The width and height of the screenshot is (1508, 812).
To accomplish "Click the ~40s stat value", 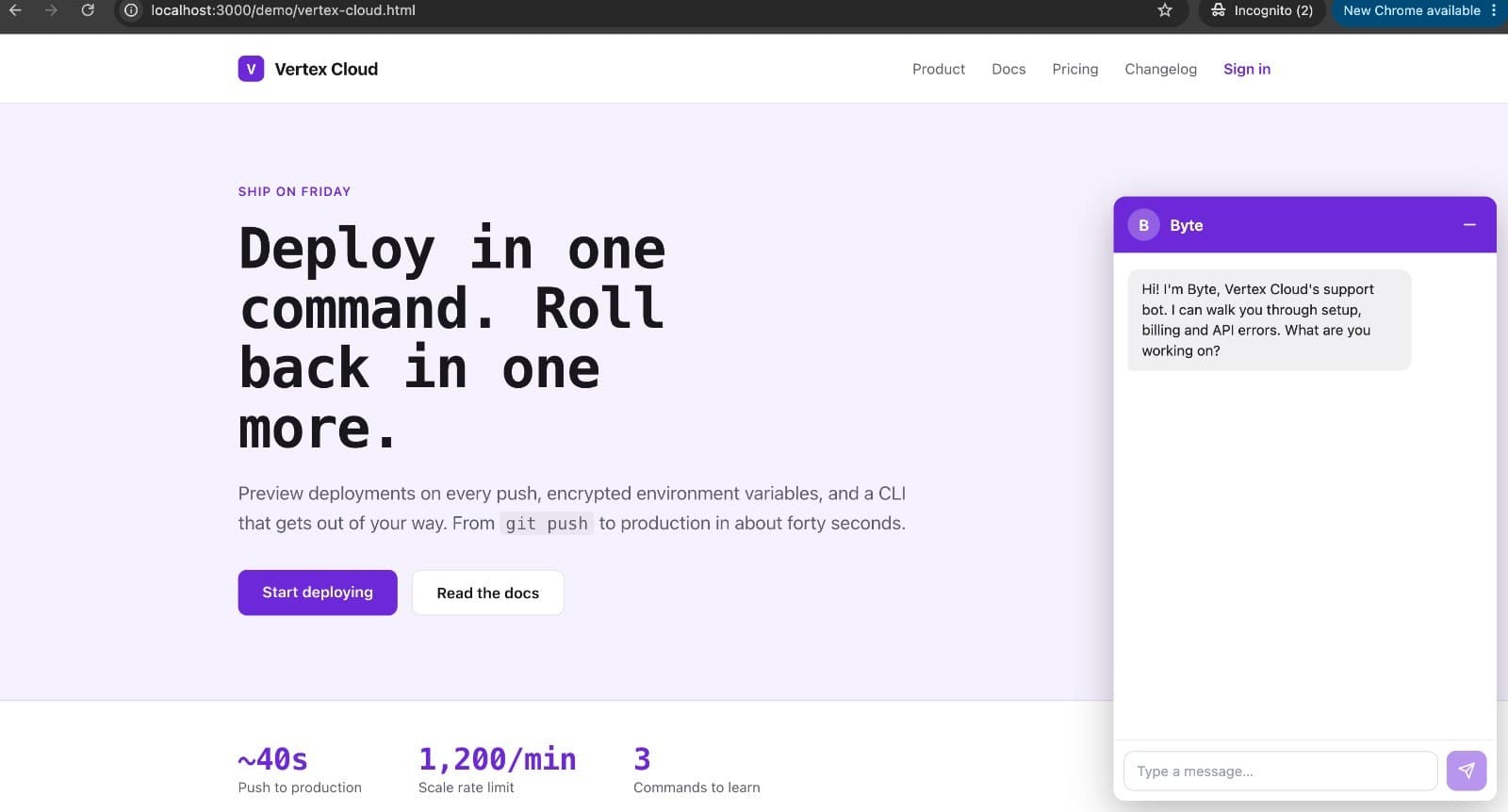I will click(273, 758).
